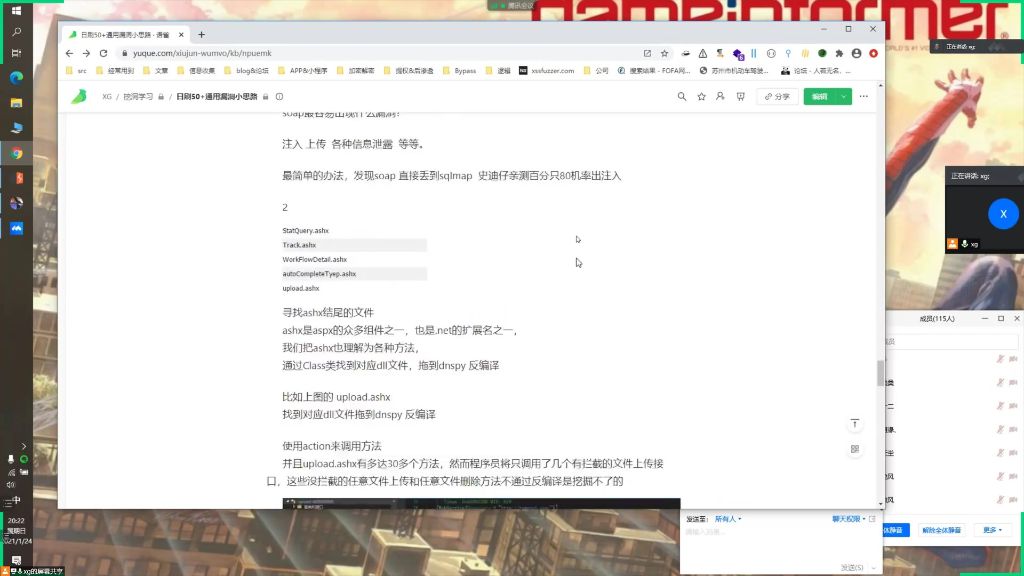Expand arrow beside 发送(S) button

pyautogui.click(x=873, y=568)
